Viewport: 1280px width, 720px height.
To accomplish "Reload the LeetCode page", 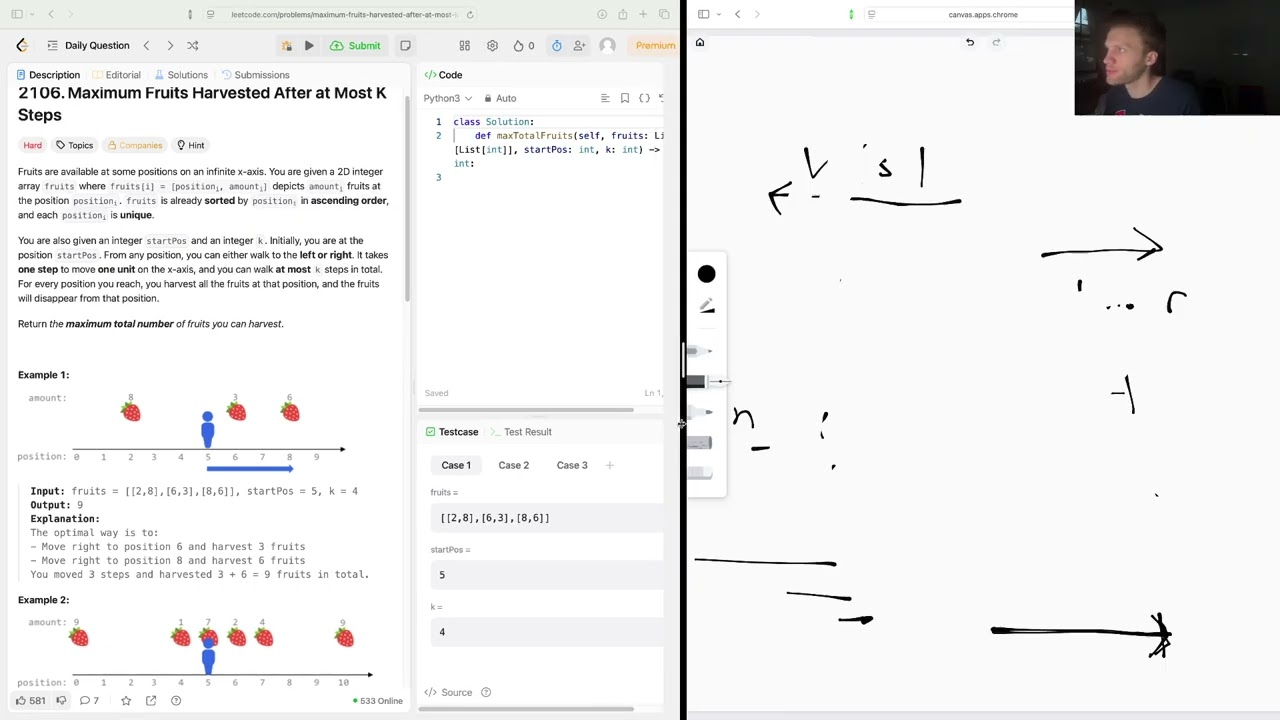I will [470, 14].
